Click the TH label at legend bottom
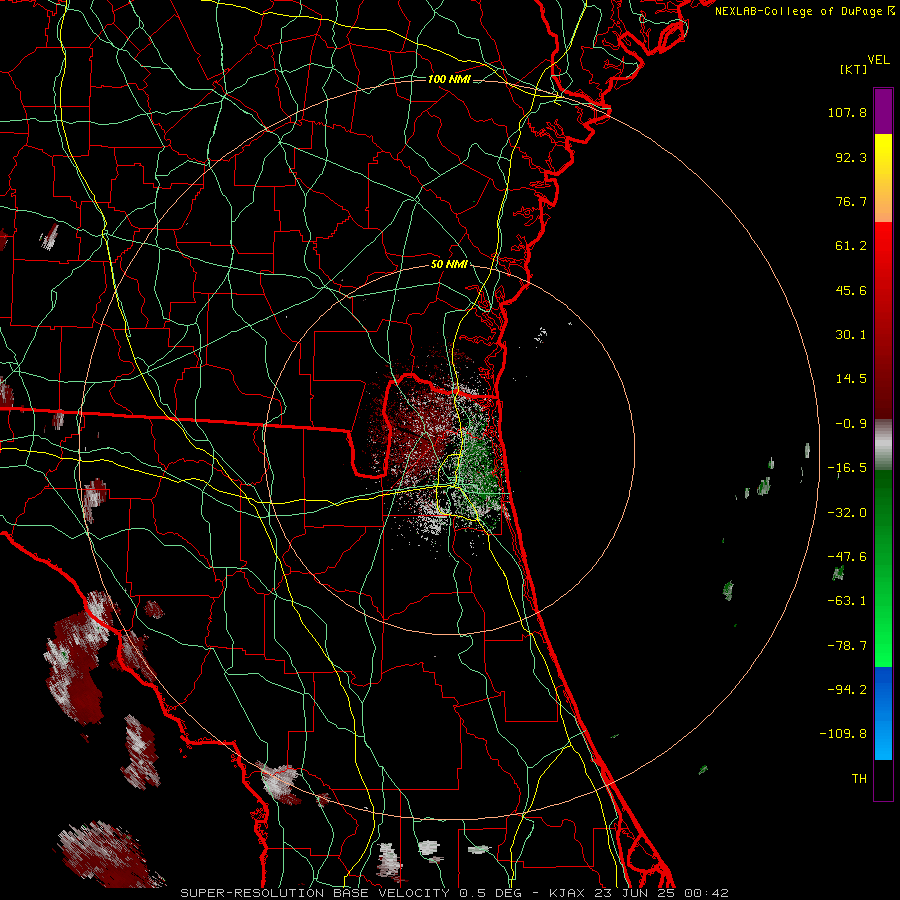Viewport: 900px width, 900px height. pyautogui.click(x=859, y=779)
